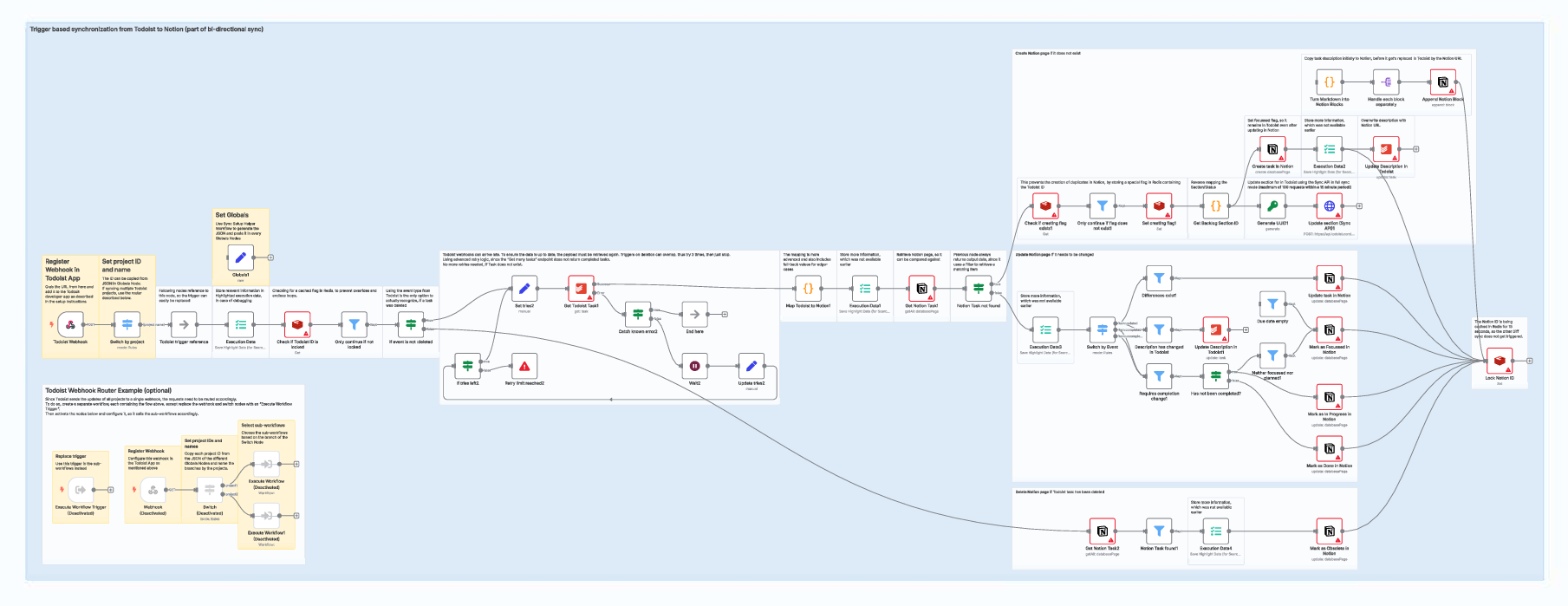Open the Execute Workflow (Deactivated) node
The image size is (1568, 606).
(x=266, y=464)
